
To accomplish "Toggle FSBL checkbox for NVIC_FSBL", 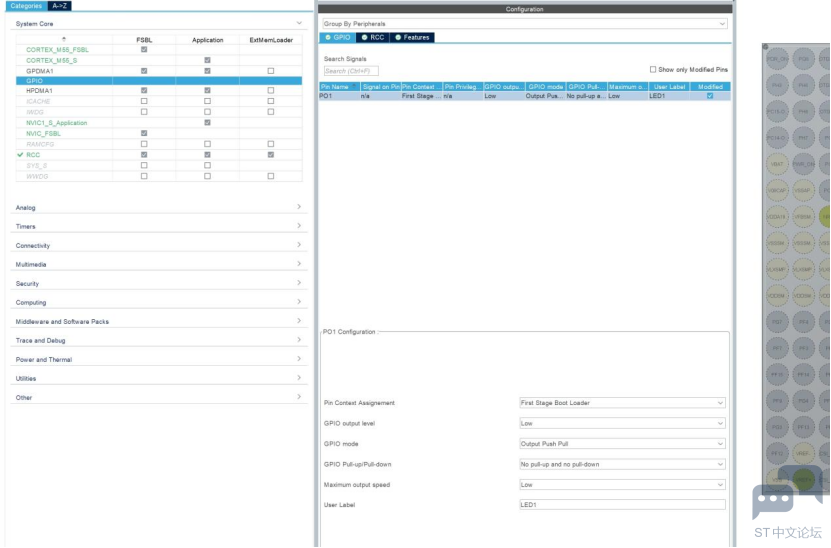I will pyautogui.click(x=144, y=133).
